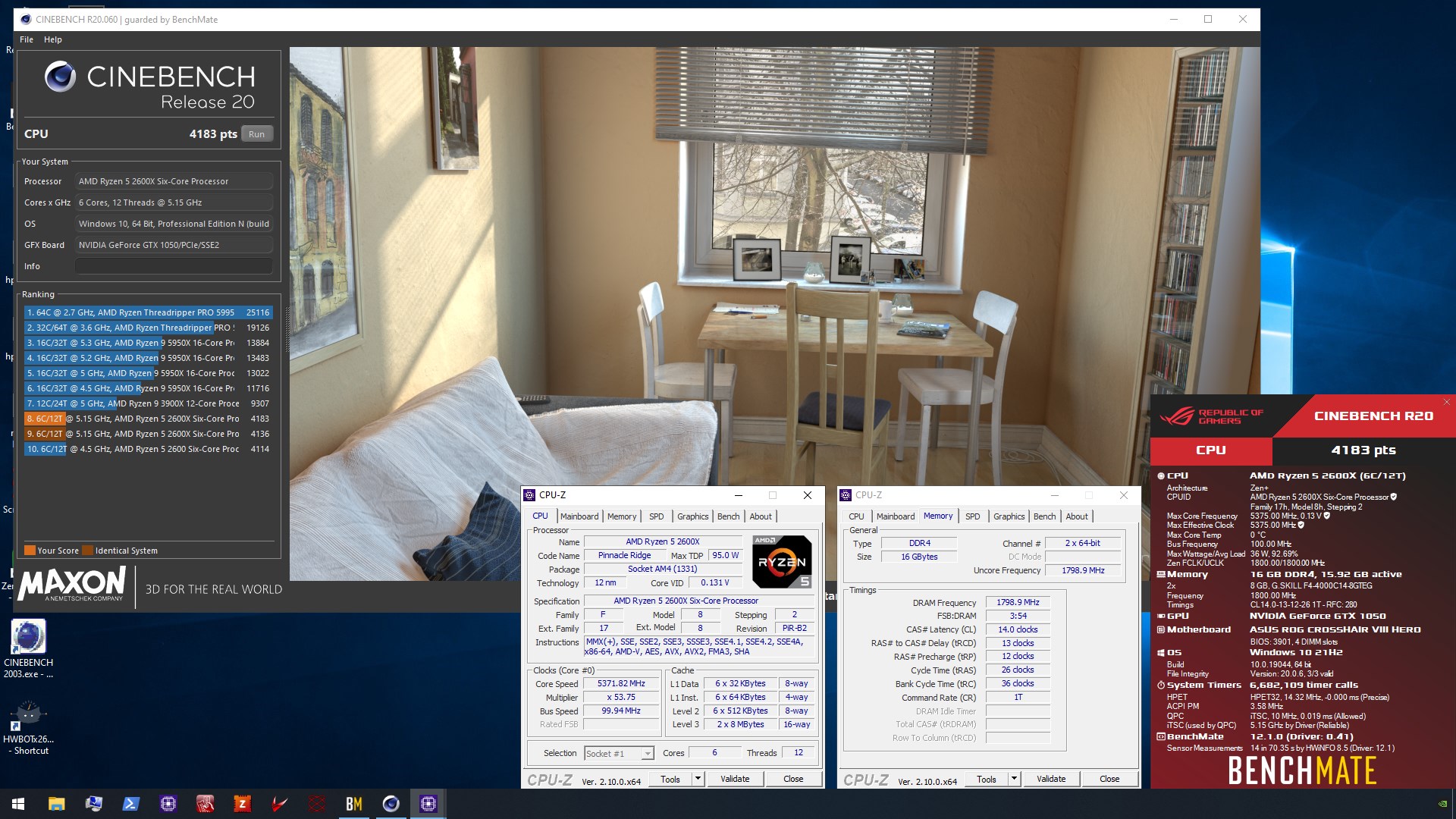Click the Cinebench logo sphere in header
Image resolution: width=1456 pixels, height=819 pixels.
(x=60, y=77)
